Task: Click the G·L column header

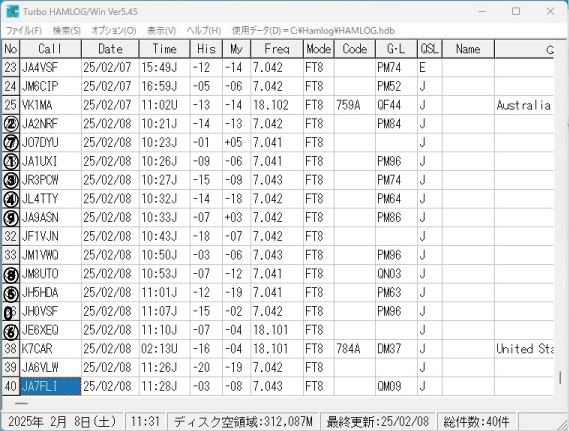Action: [x=396, y=49]
